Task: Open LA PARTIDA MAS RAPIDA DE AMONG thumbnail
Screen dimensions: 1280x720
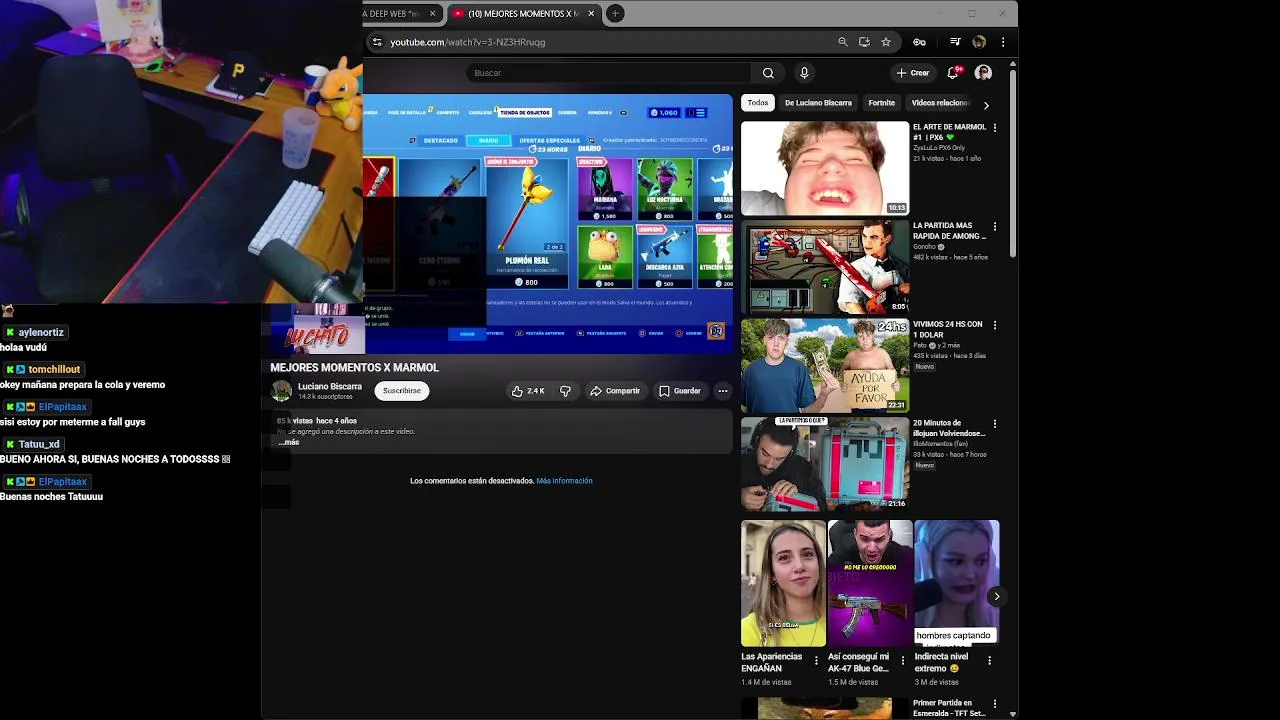Action: click(x=825, y=266)
